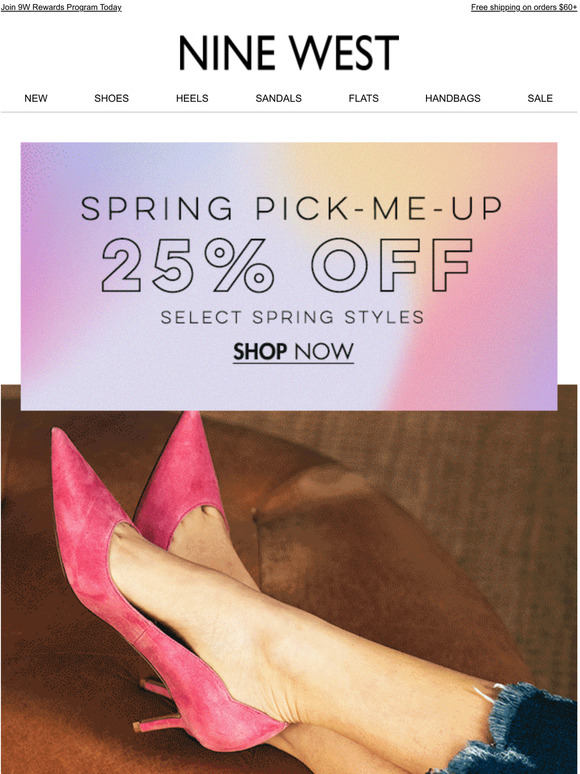
Task: Select FLATS from the navigation
Action: click(364, 98)
